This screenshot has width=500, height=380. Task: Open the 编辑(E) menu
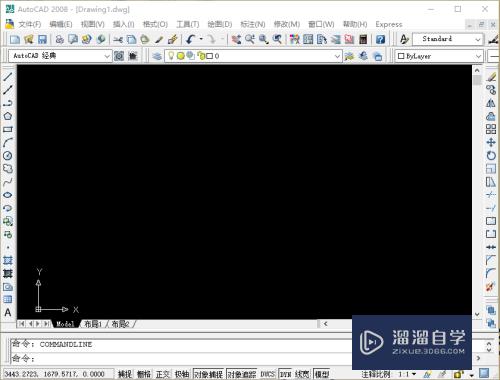tap(61, 24)
